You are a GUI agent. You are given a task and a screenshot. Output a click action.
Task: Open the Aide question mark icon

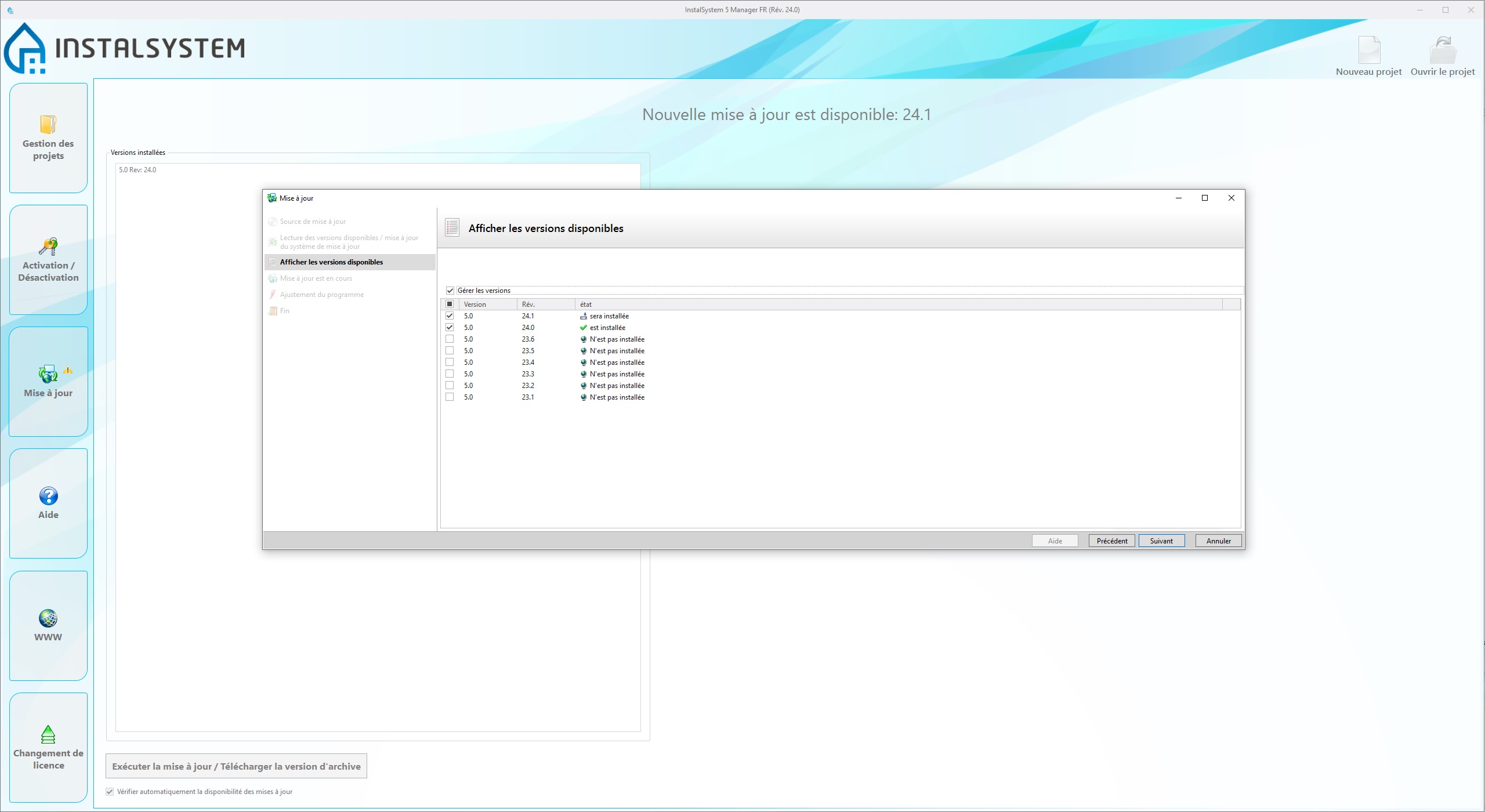(x=49, y=496)
